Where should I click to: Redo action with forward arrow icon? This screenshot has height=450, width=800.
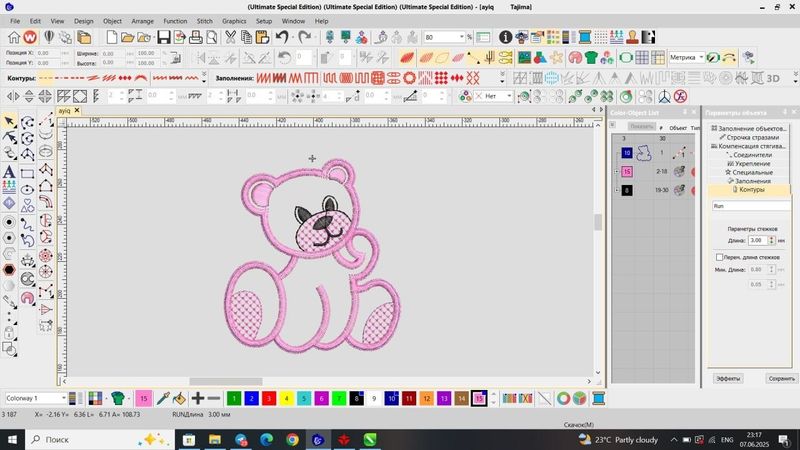[x=305, y=37]
